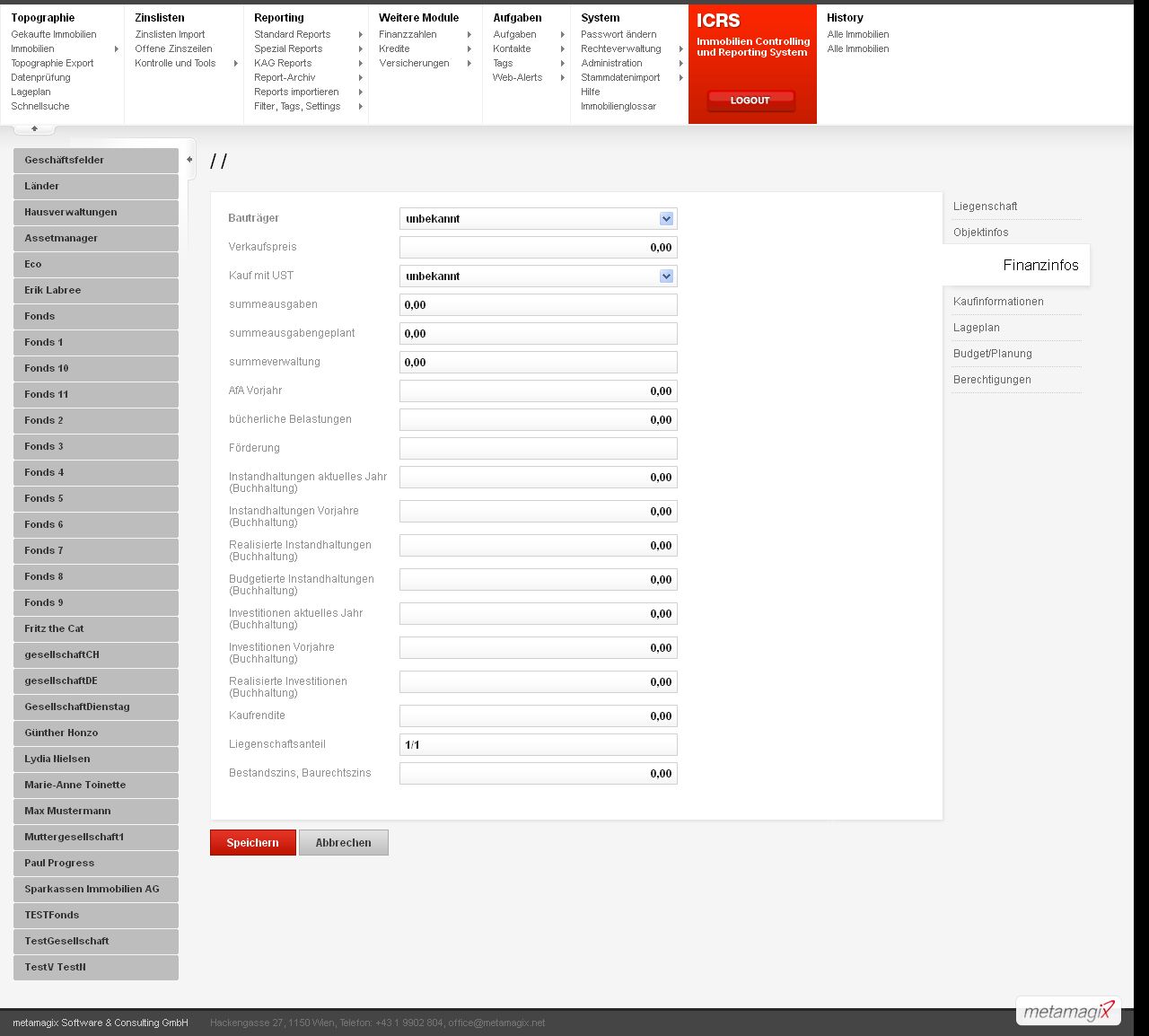1149x1036 pixels.
Task: Expand the Standard Reports submenu arrow
Action: [x=360, y=35]
